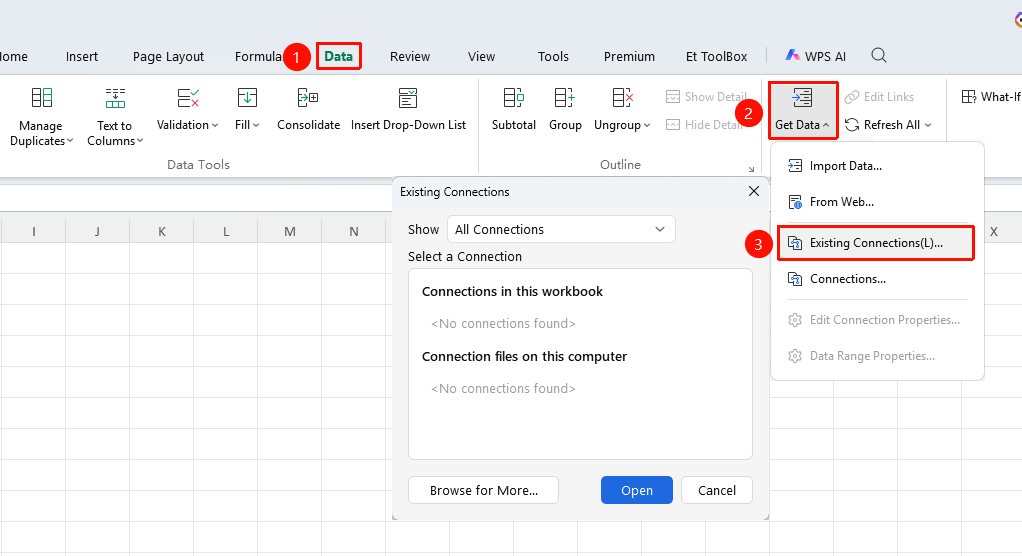Click 'Connections in this workbook' heading
The height and width of the screenshot is (556, 1022).
[512, 291]
